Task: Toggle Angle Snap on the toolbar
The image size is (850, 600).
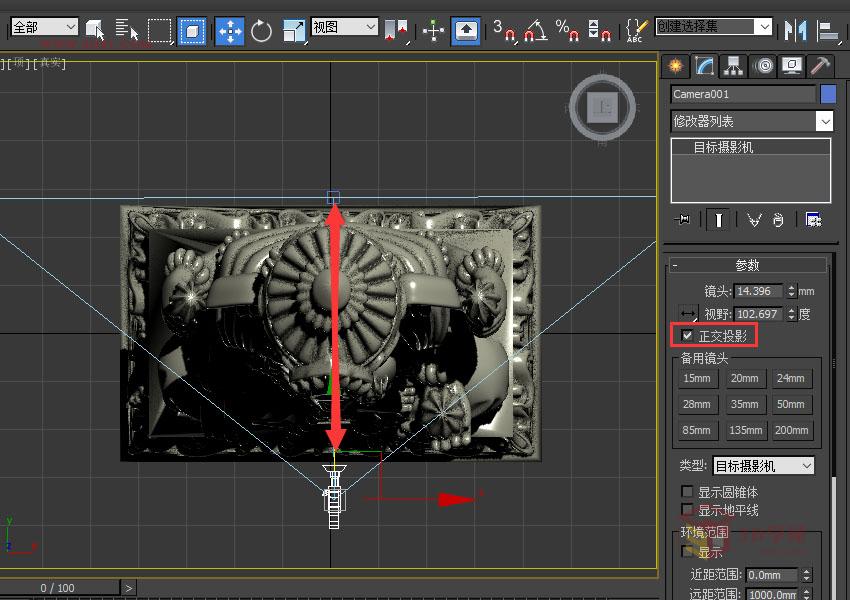Action: click(x=532, y=31)
